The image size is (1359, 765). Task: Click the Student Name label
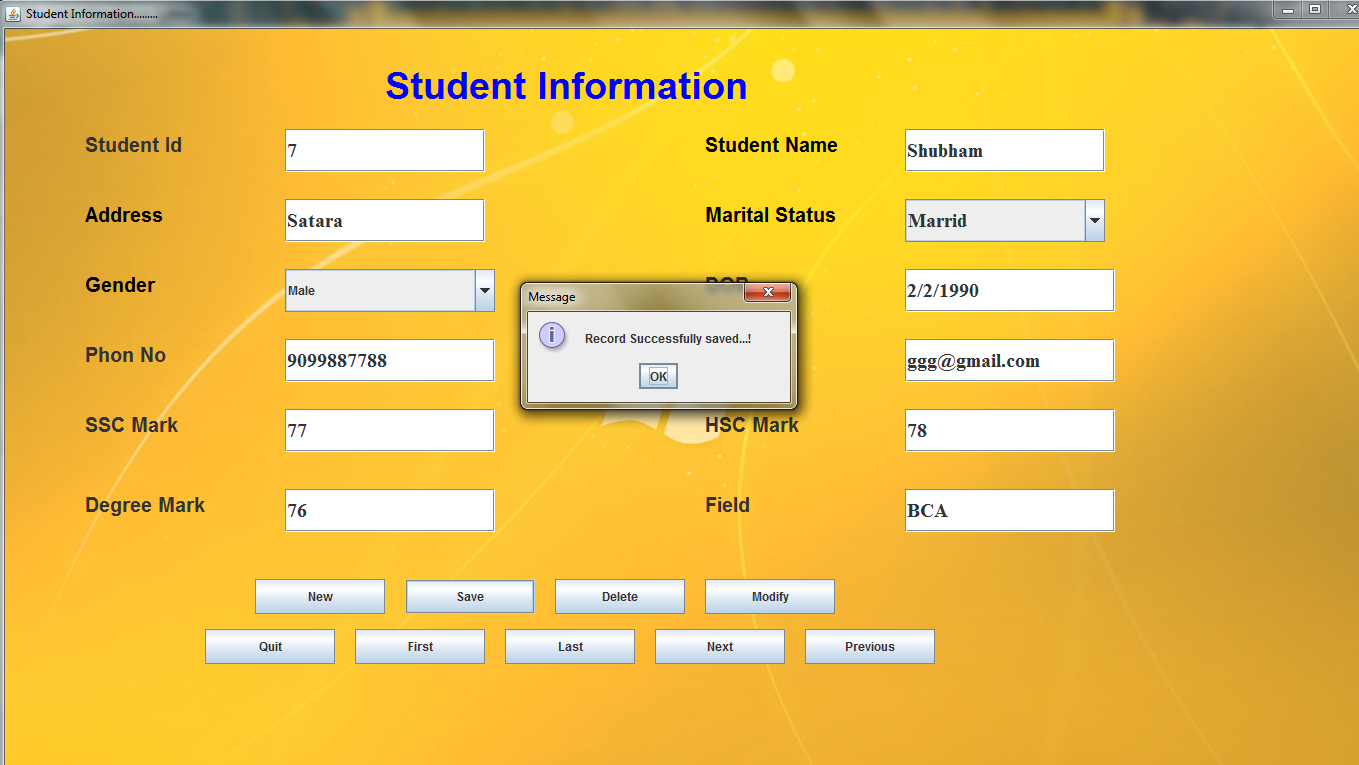tap(771, 145)
